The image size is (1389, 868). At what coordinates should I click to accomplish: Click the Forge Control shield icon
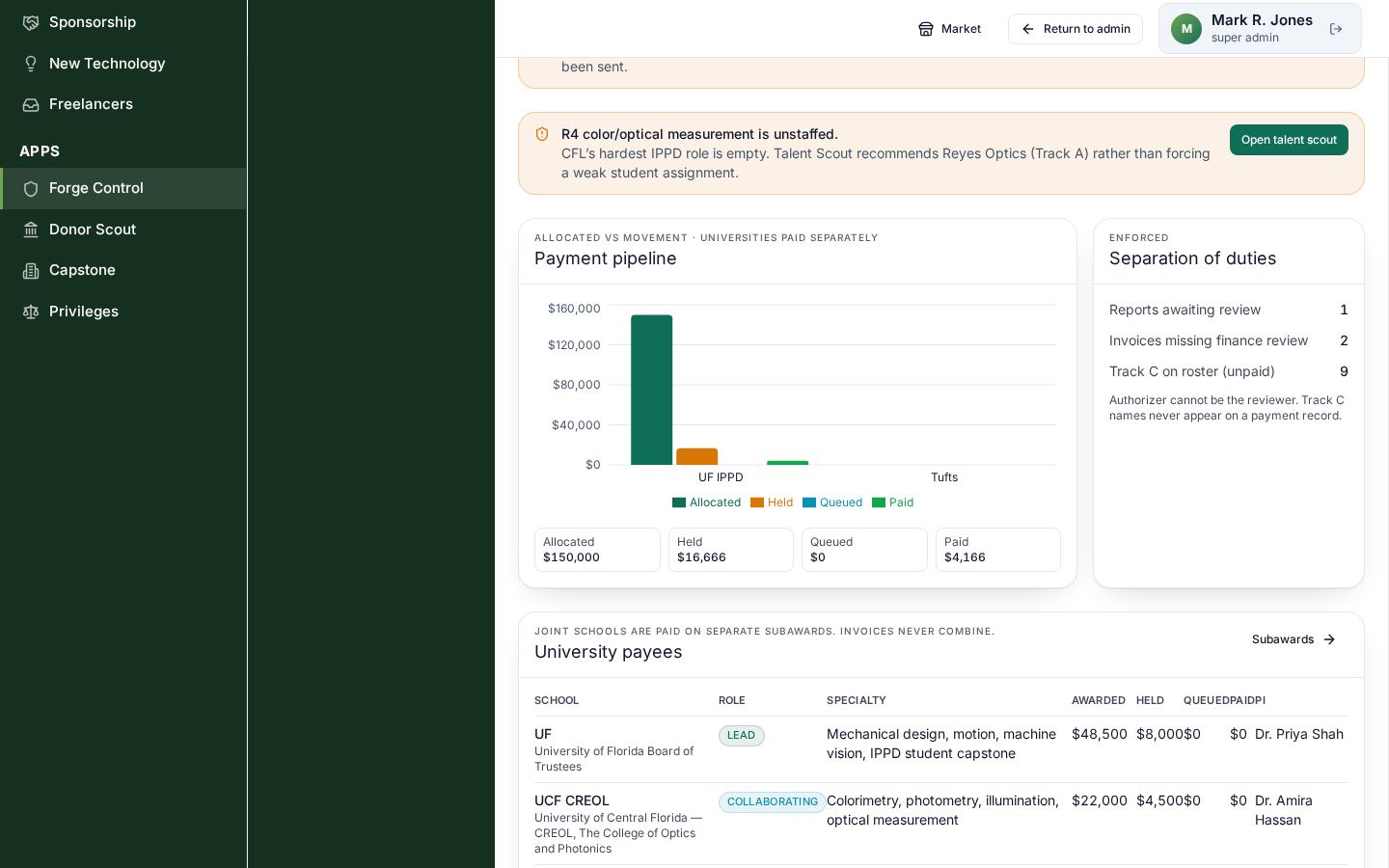click(31, 188)
